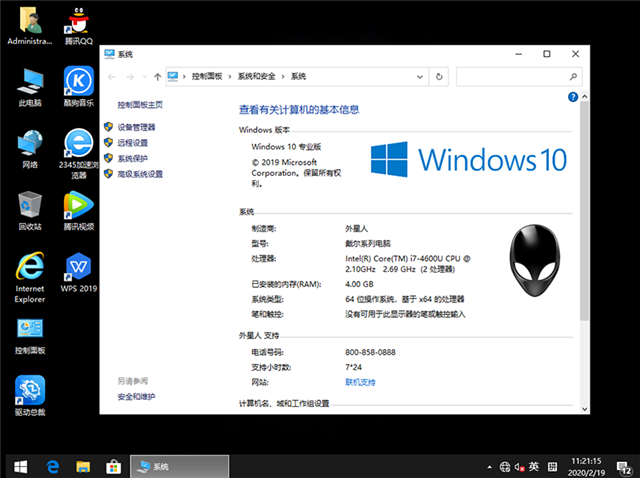Click the Microsoft Store taskbar icon

114,466
